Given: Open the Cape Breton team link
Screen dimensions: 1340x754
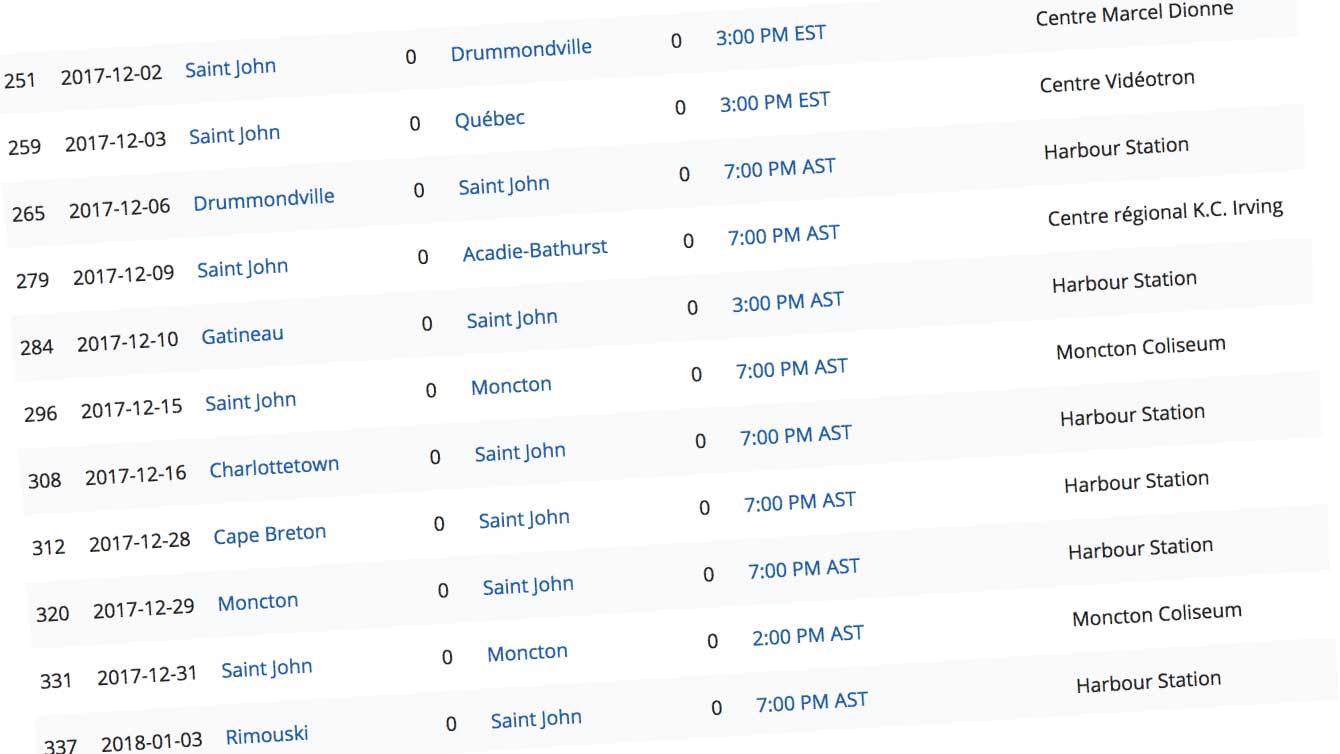Looking at the screenshot, I should (x=270, y=535).
